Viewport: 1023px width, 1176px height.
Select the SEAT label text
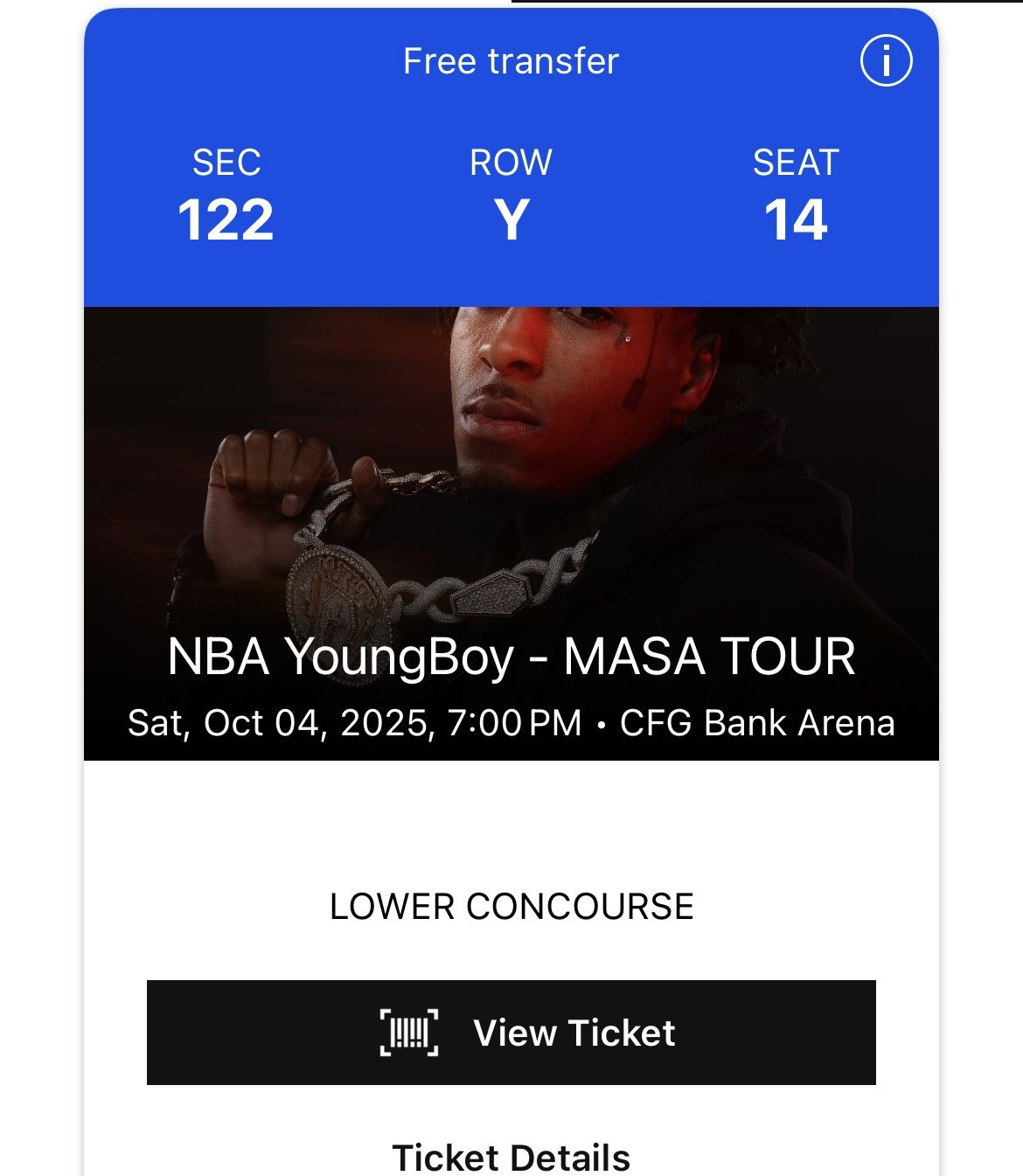(x=796, y=163)
